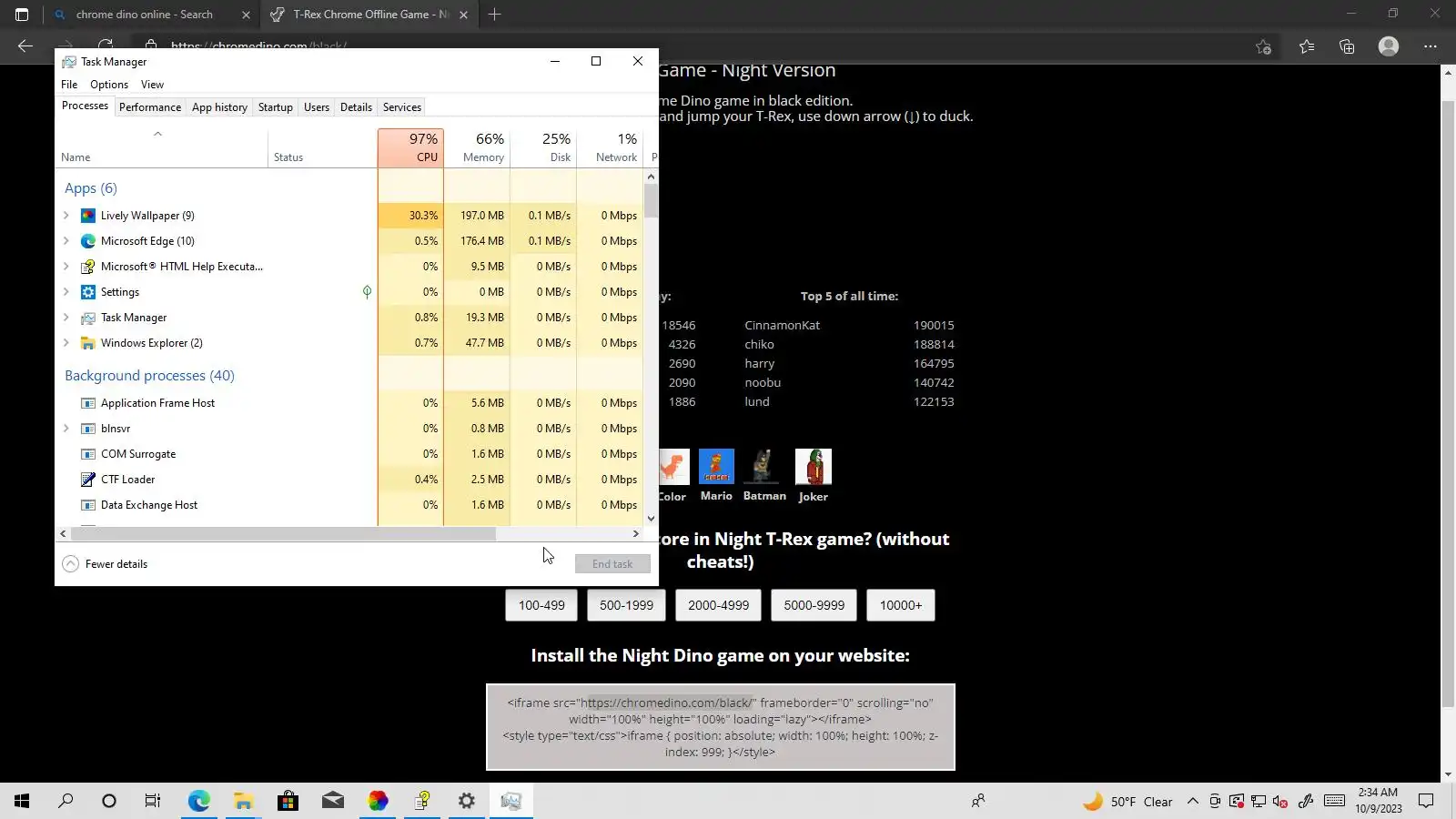The width and height of the screenshot is (1456, 819).
Task: Open the Edge profile avatar
Action: tap(1389, 46)
